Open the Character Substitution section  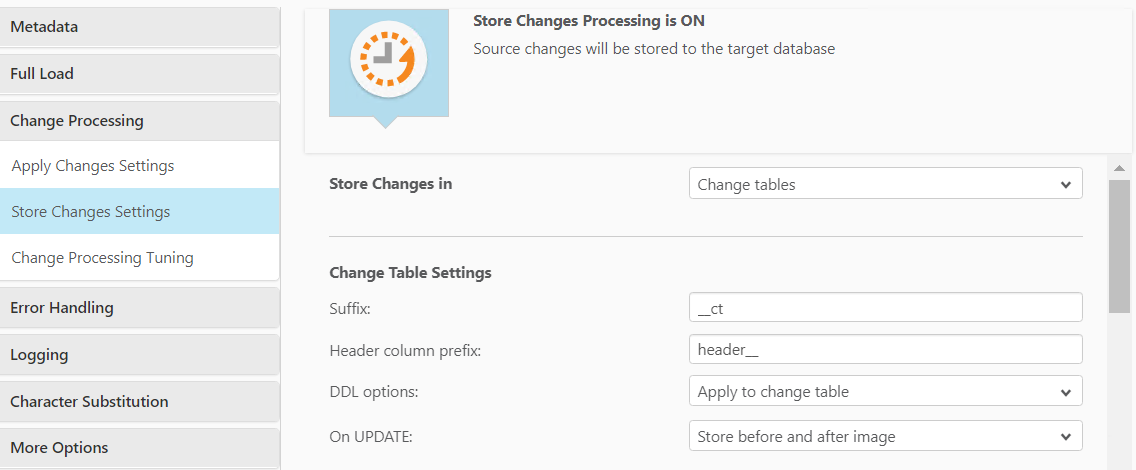point(139,402)
